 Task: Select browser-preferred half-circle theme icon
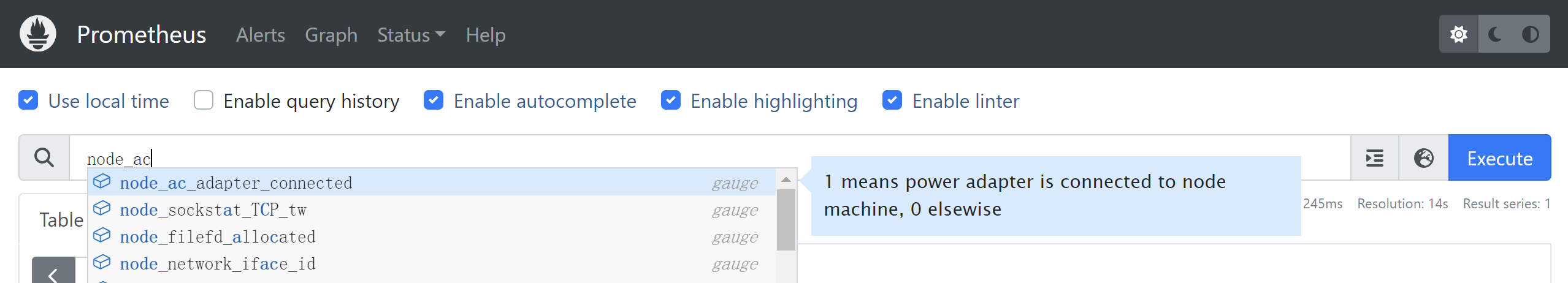click(1530, 34)
